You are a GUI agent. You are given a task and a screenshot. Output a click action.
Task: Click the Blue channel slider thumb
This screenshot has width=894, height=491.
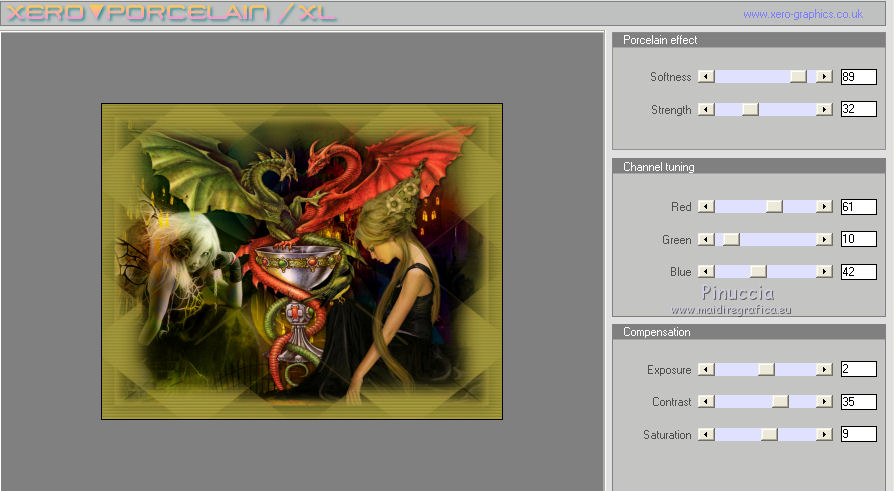758,271
